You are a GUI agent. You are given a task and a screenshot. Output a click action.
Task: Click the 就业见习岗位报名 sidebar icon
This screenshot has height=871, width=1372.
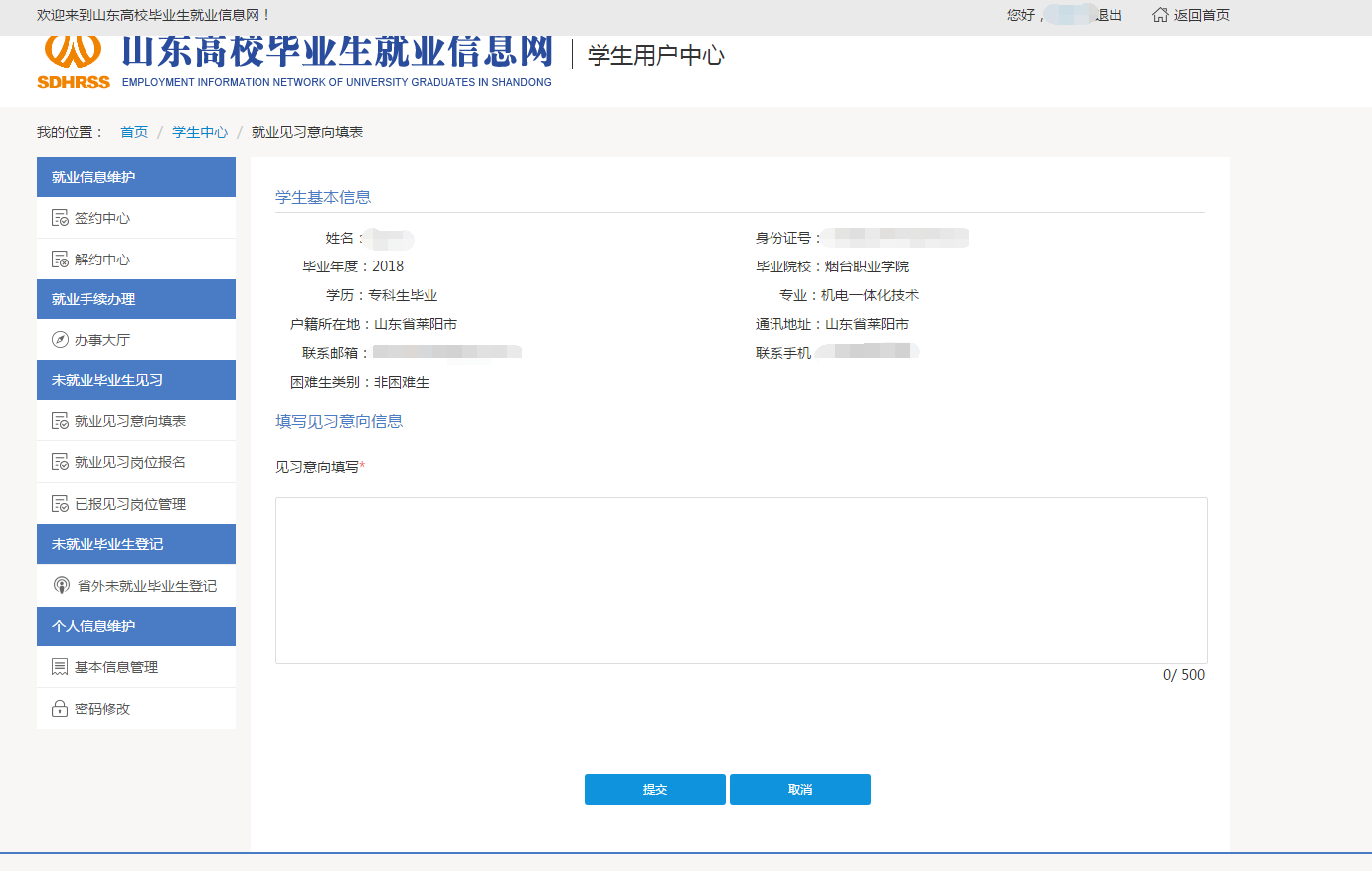pyautogui.click(x=60, y=462)
